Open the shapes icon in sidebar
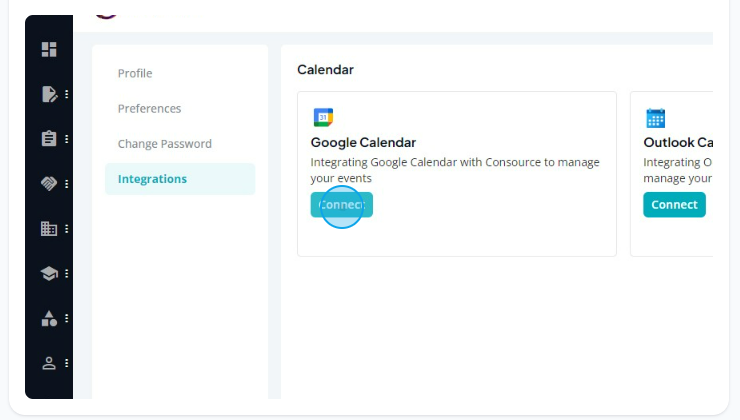The height and width of the screenshot is (420, 740). [x=49, y=318]
